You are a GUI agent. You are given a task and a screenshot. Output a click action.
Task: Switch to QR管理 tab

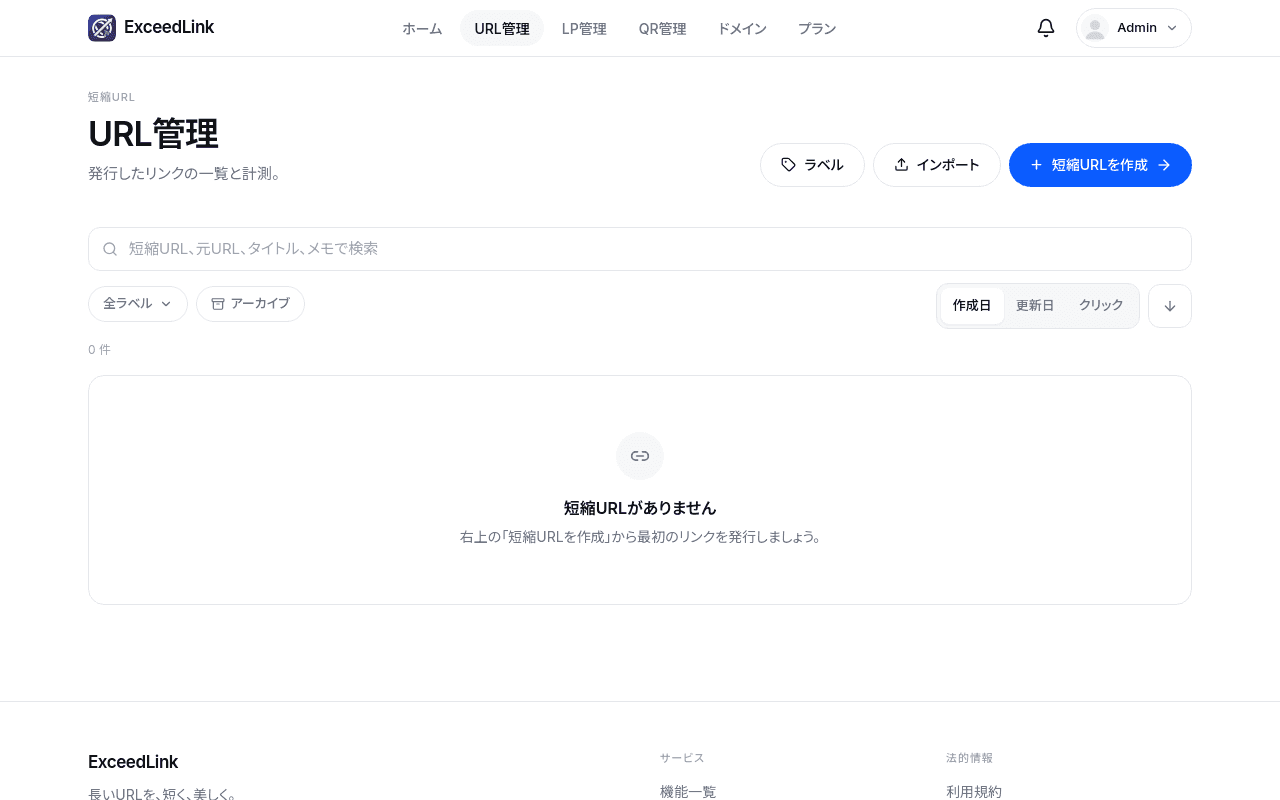click(662, 29)
